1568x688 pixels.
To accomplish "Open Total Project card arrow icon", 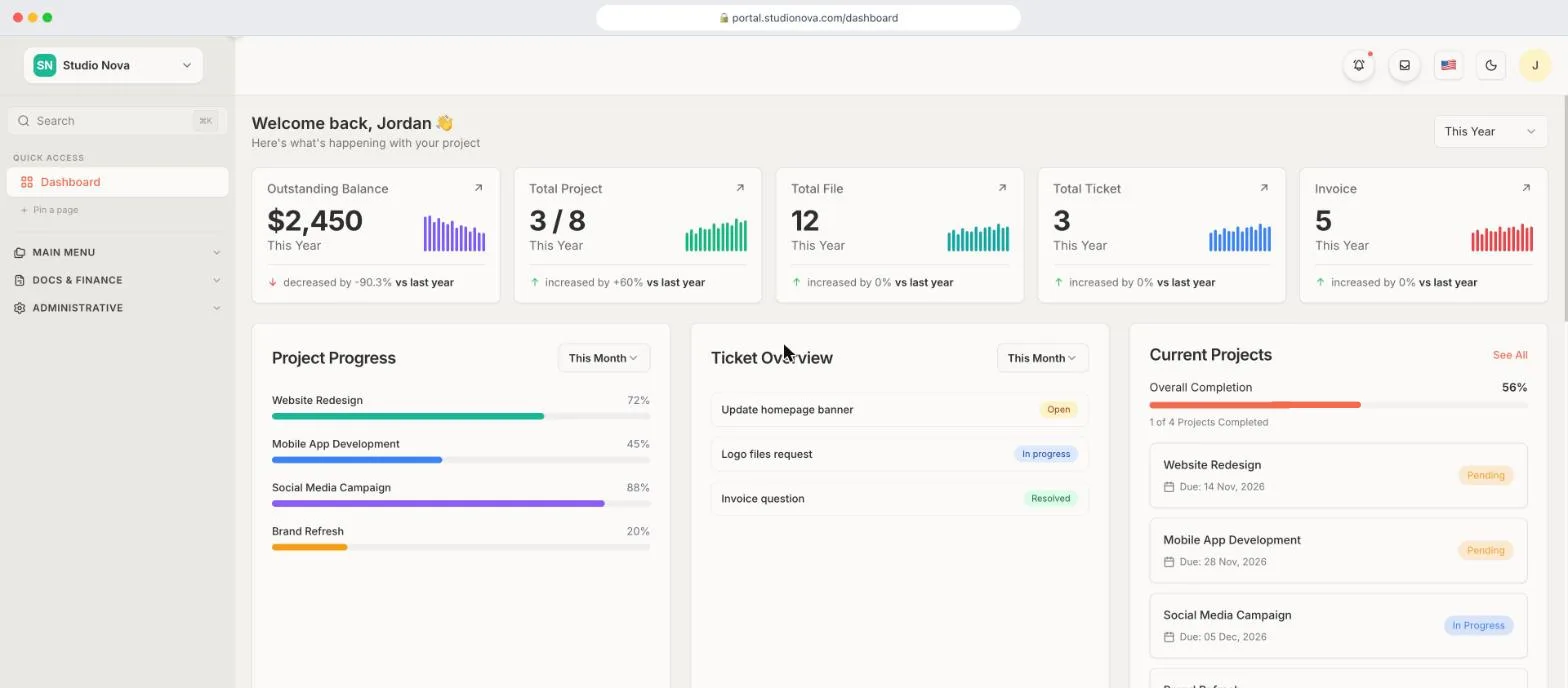I will pos(740,188).
